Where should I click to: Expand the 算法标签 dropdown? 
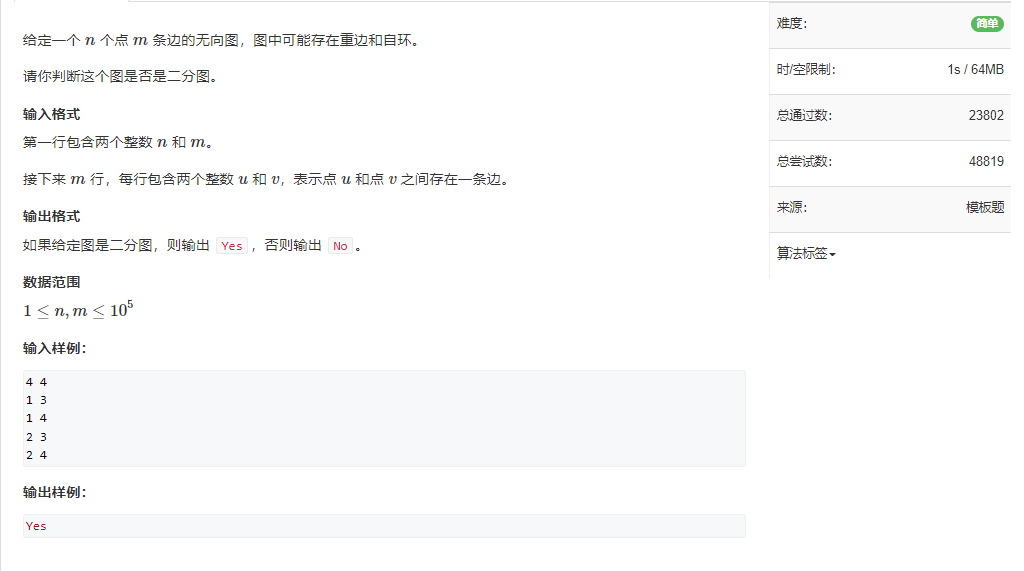pyautogui.click(x=806, y=253)
